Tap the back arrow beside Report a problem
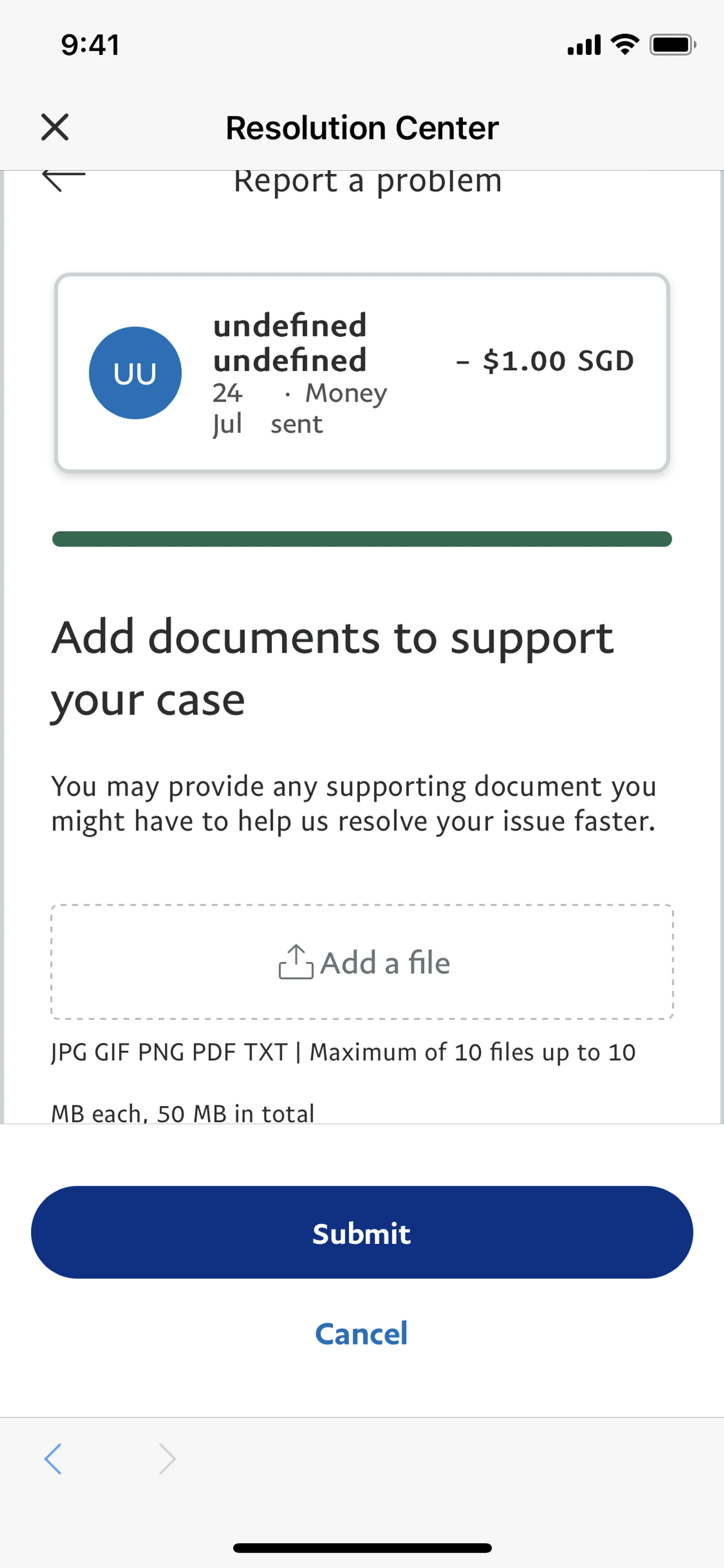 (63, 180)
